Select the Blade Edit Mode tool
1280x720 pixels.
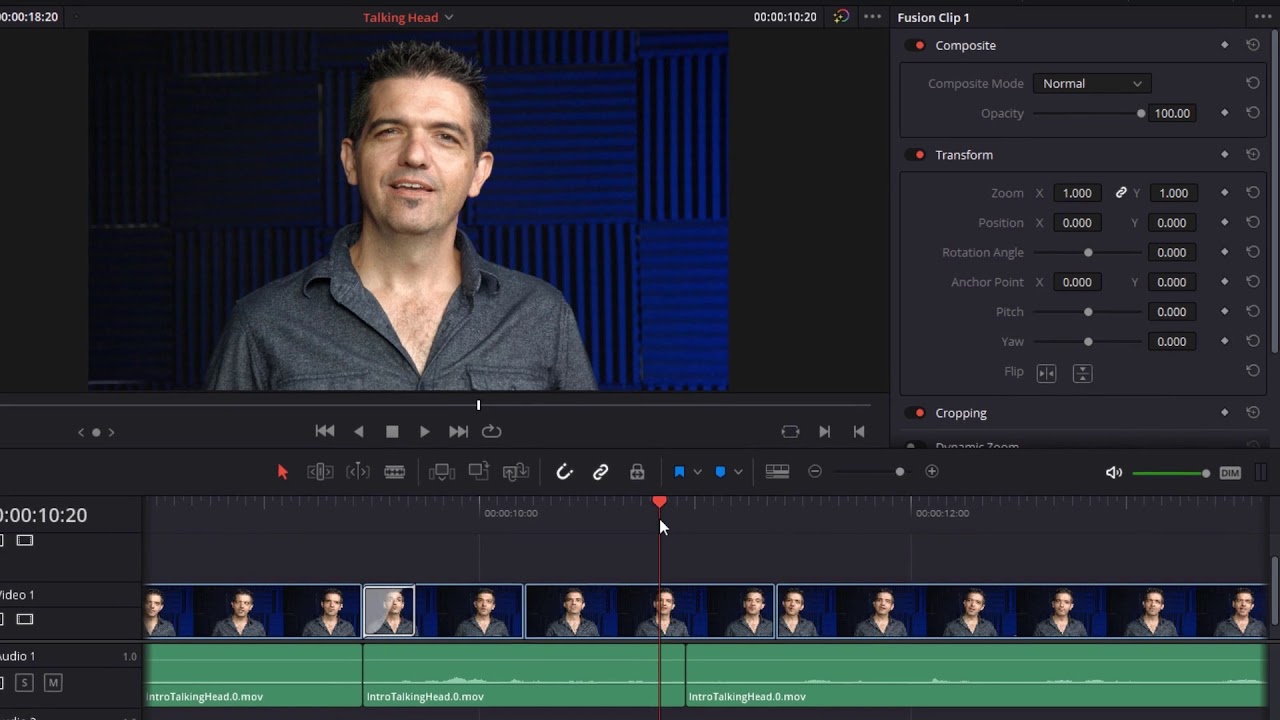[395, 472]
